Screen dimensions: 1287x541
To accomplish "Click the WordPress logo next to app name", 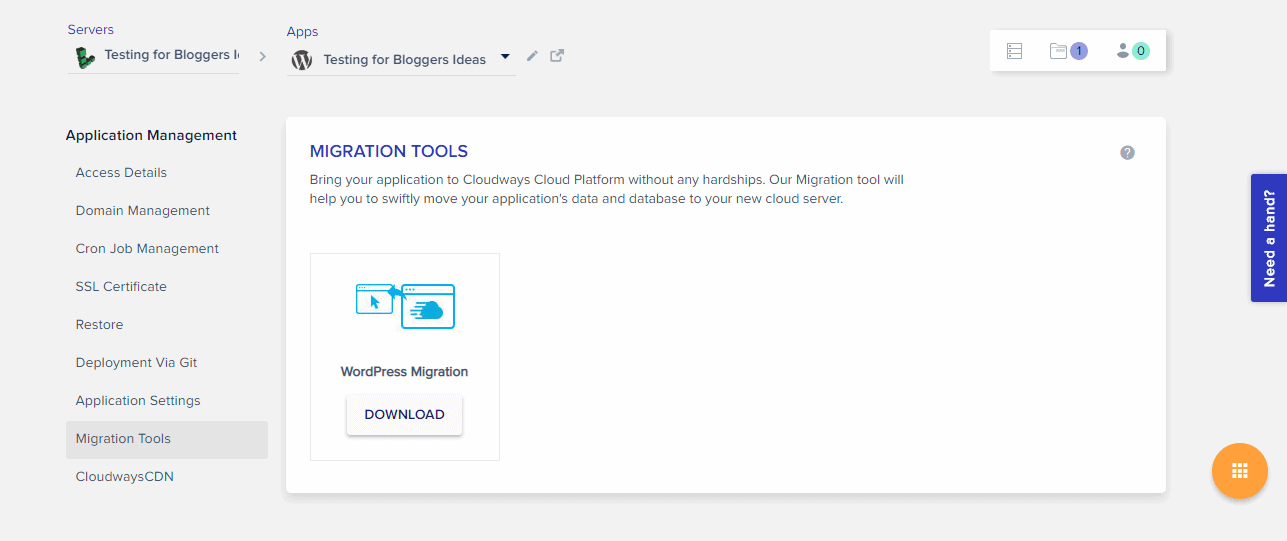I will point(302,60).
